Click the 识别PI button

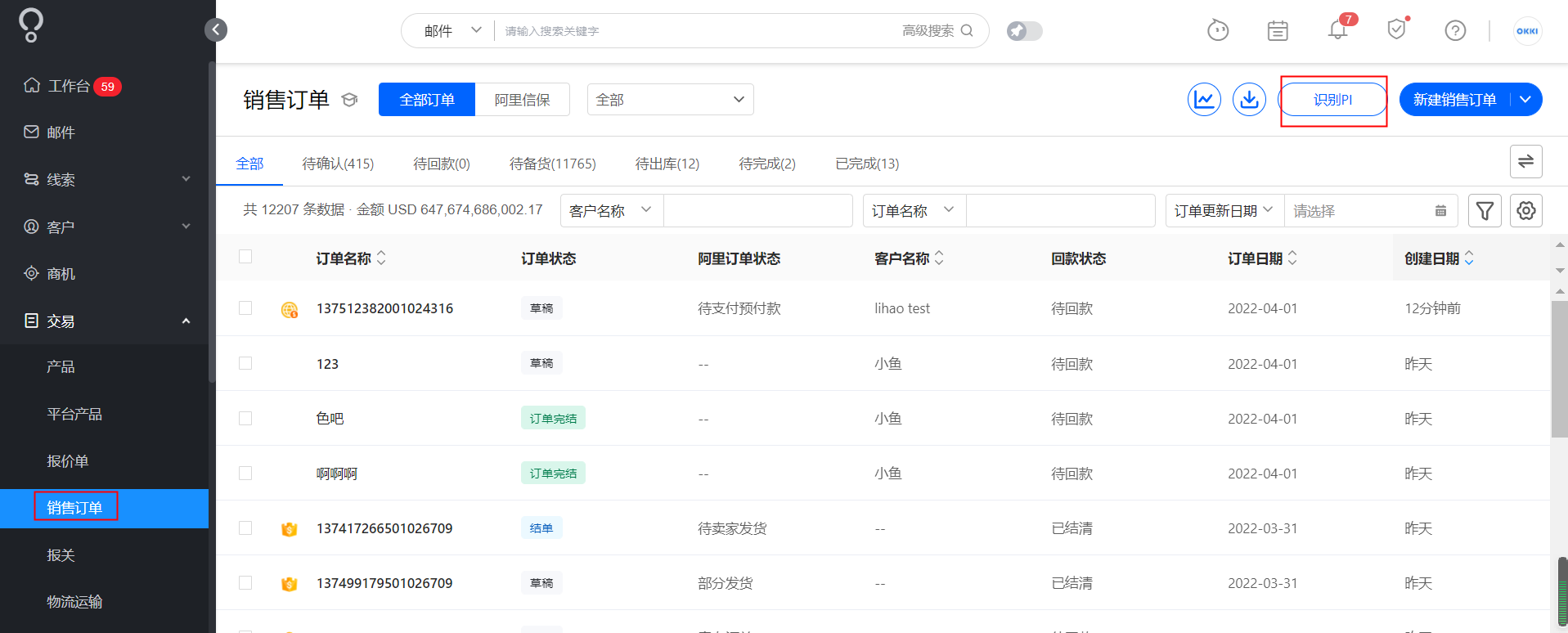1333,100
